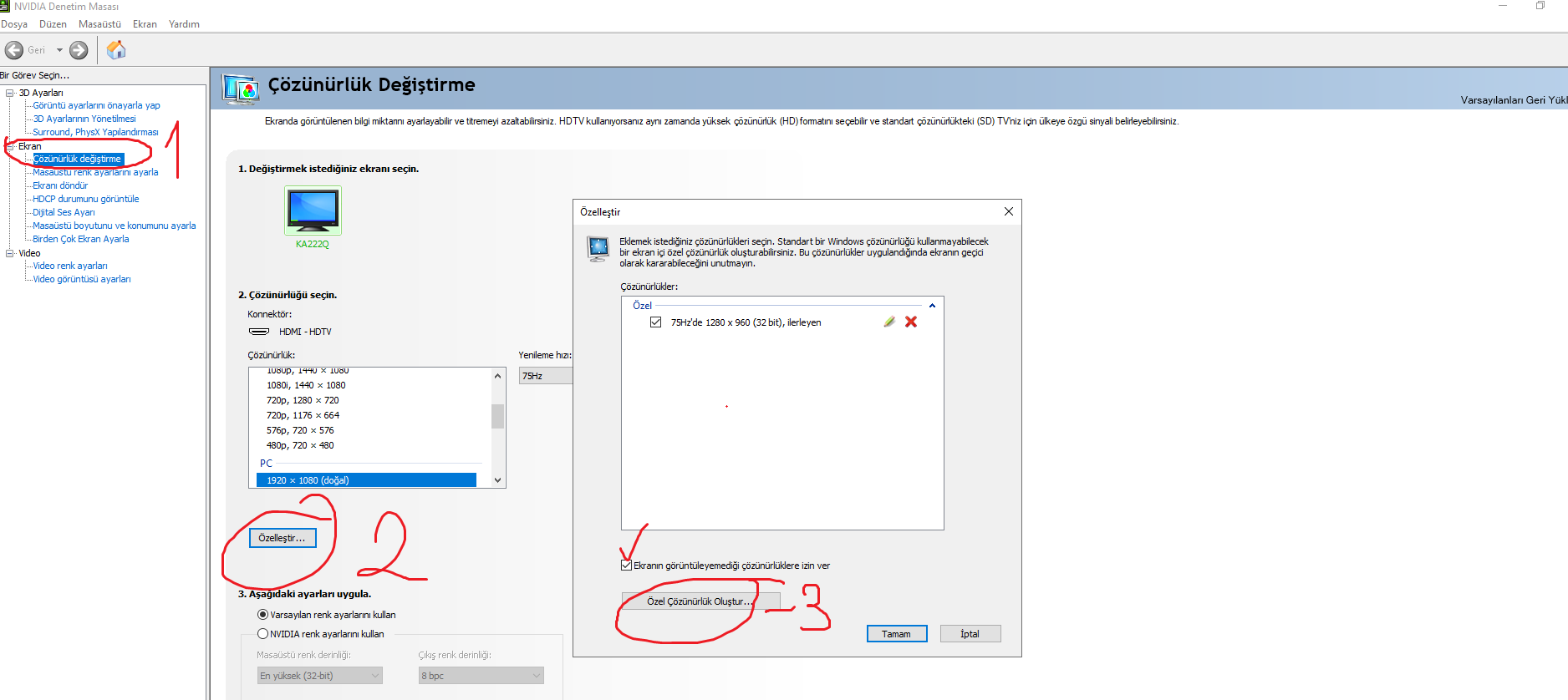Click the Çözünürlük Değiştirme header icon
1568x700 pixels.
click(240, 89)
